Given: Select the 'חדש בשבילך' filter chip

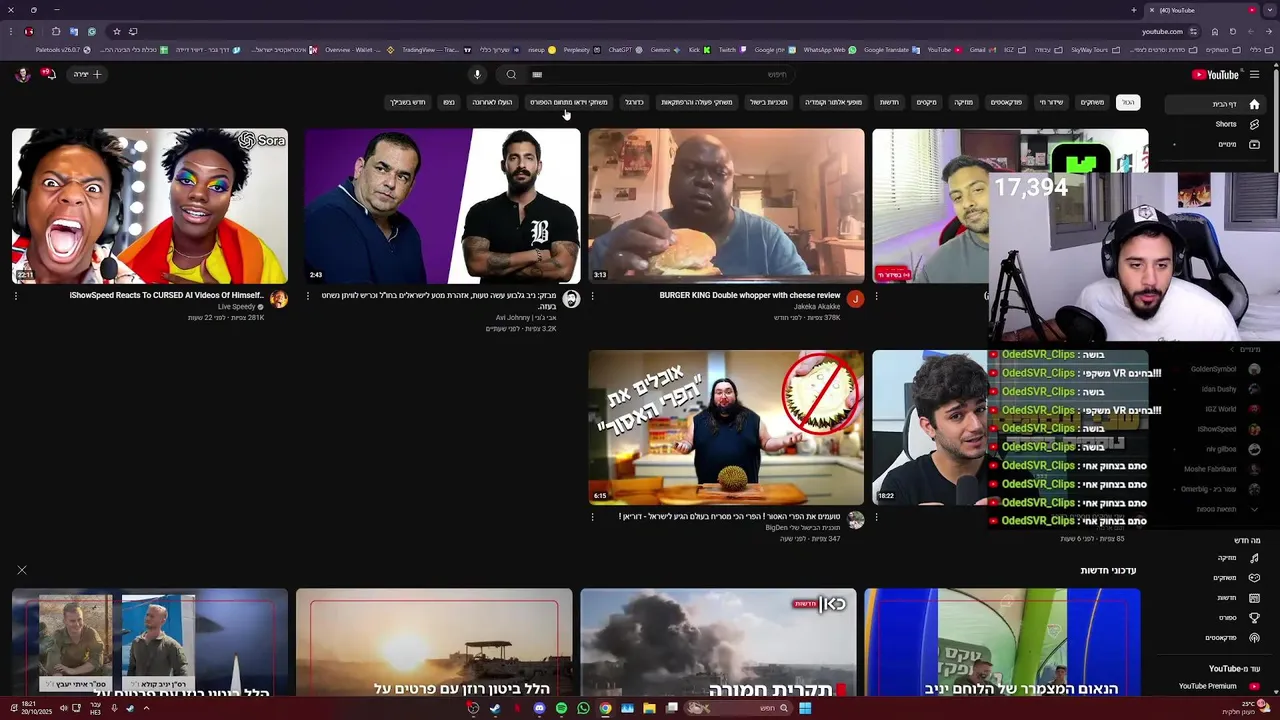Looking at the screenshot, I should point(407,102).
